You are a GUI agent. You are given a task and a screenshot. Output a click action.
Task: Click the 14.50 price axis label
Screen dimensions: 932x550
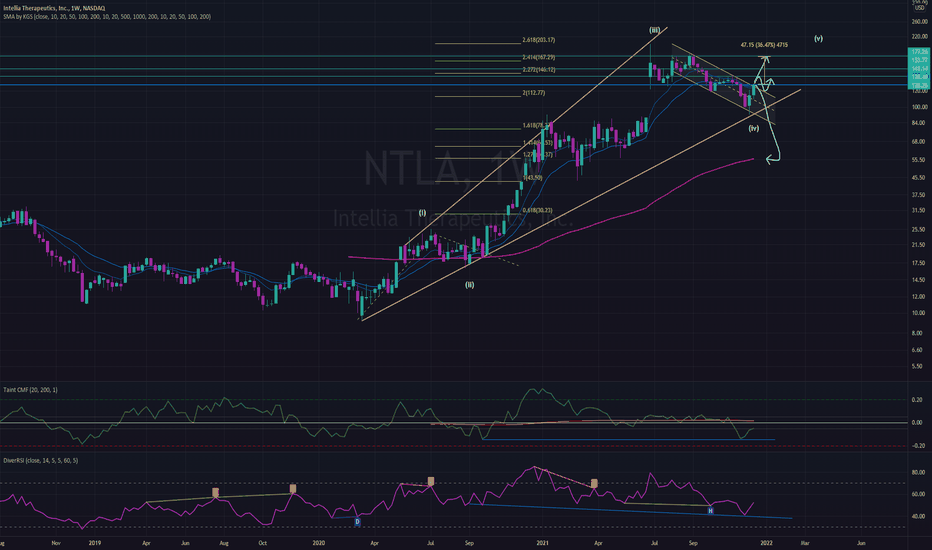click(x=920, y=280)
